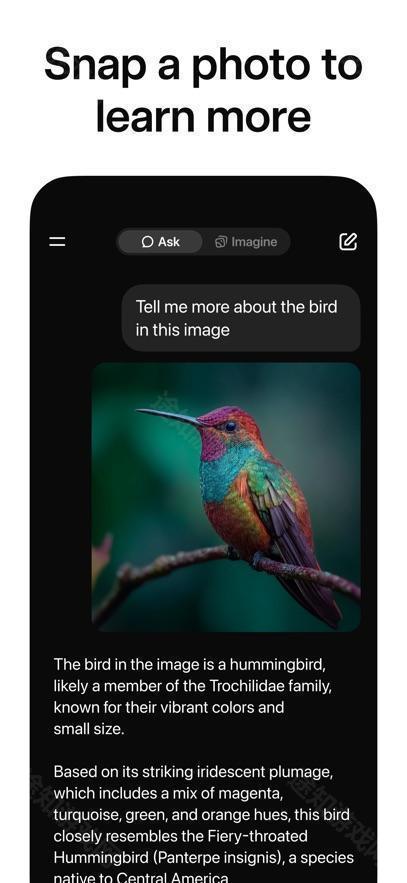This screenshot has width=407, height=883.
Task: Click the hummingbird's long beak in photo
Action: tap(169, 417)
